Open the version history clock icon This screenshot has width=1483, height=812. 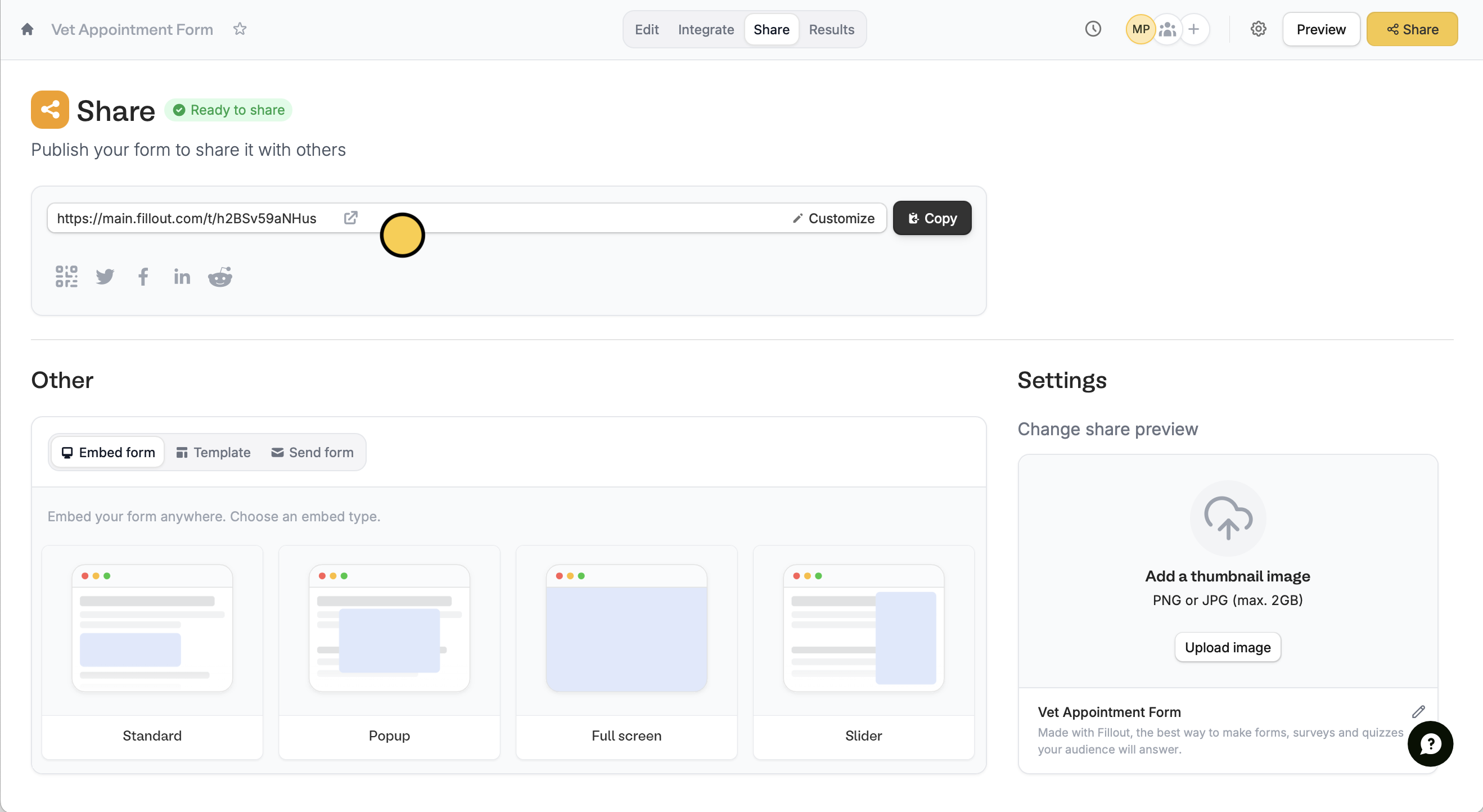tap(1093, 29)
